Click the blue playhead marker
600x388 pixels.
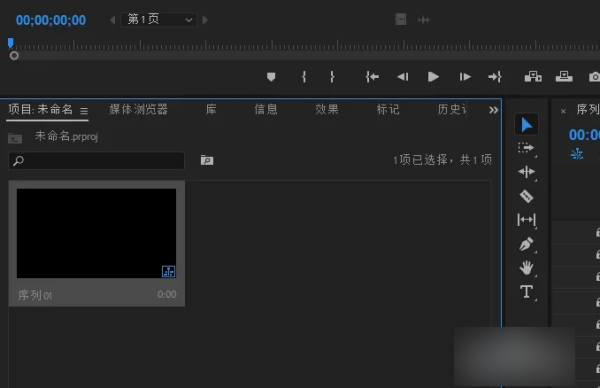11,43
